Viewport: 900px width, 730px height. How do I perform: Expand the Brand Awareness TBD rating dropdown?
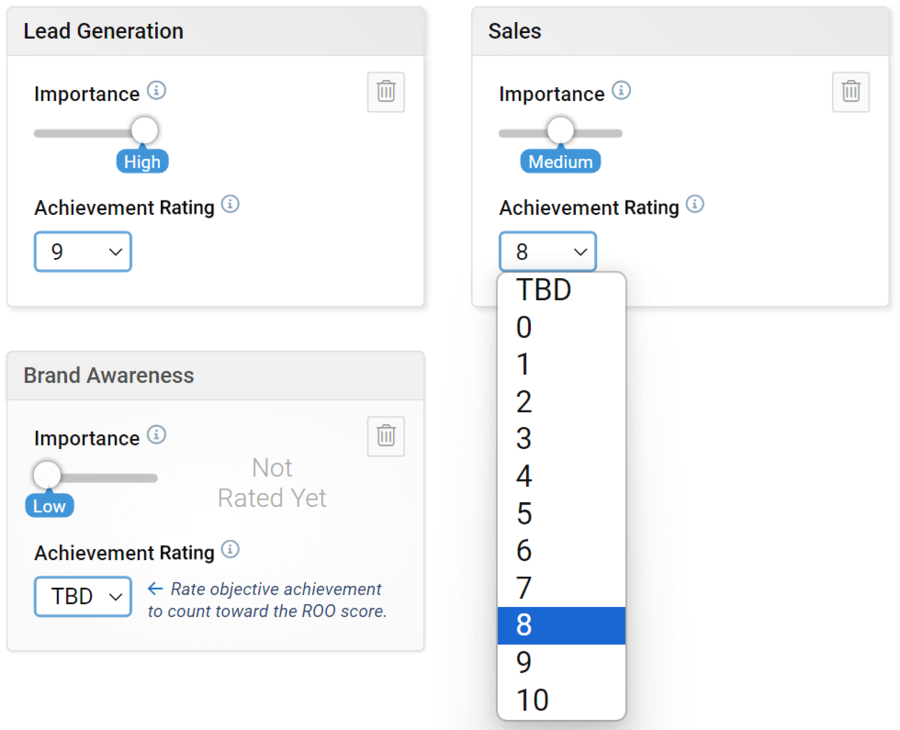pyautogui.click(x=83, y=596)
